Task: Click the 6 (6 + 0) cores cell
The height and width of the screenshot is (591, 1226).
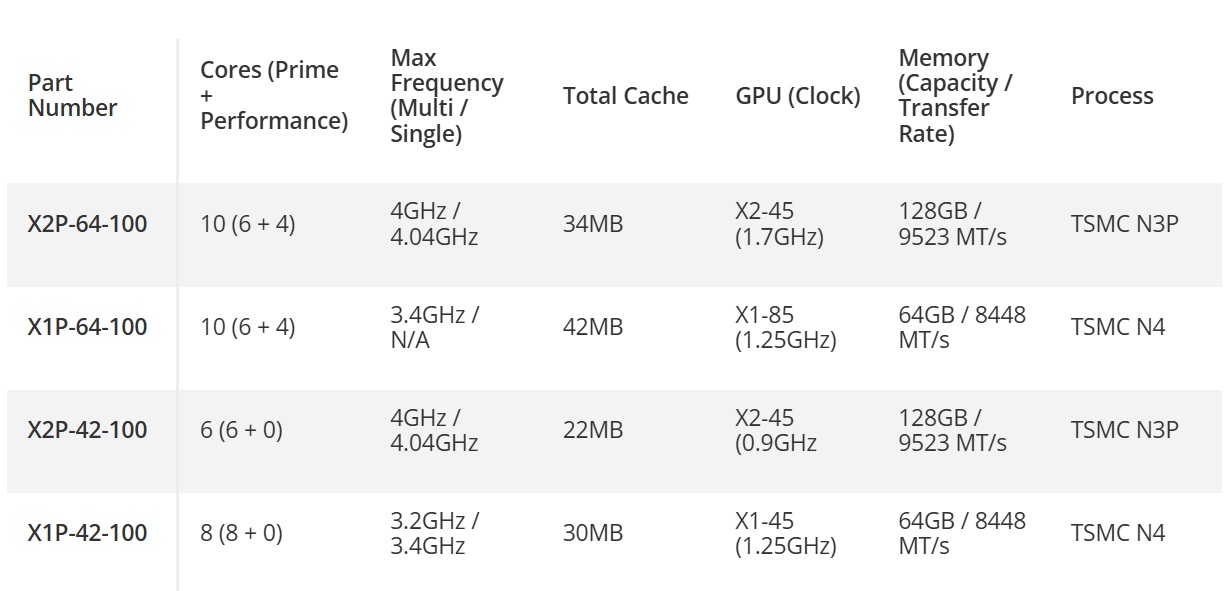Action: coord(241,430)
